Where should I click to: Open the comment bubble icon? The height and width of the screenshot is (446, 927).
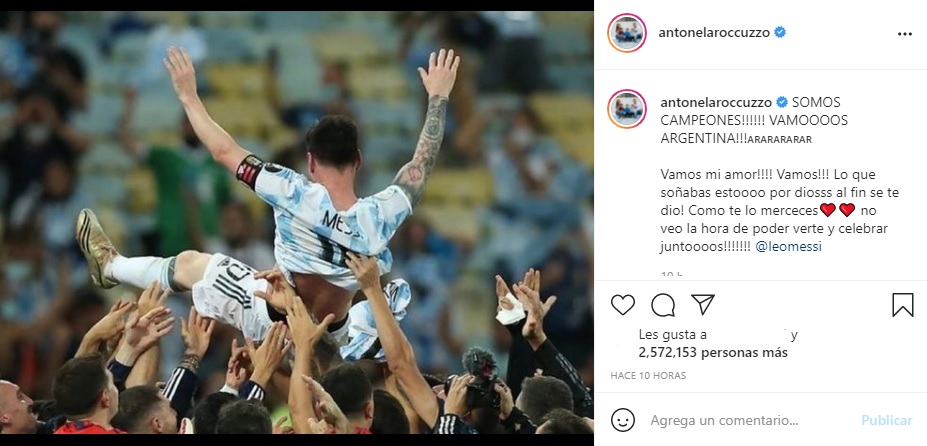tap(663, 305)
